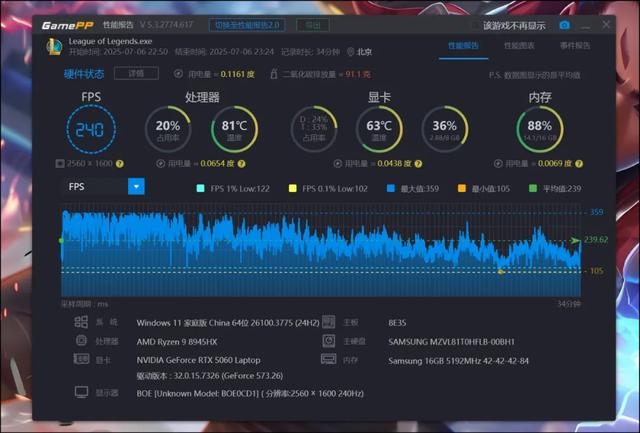Click 硬件状态 heading

84,74
